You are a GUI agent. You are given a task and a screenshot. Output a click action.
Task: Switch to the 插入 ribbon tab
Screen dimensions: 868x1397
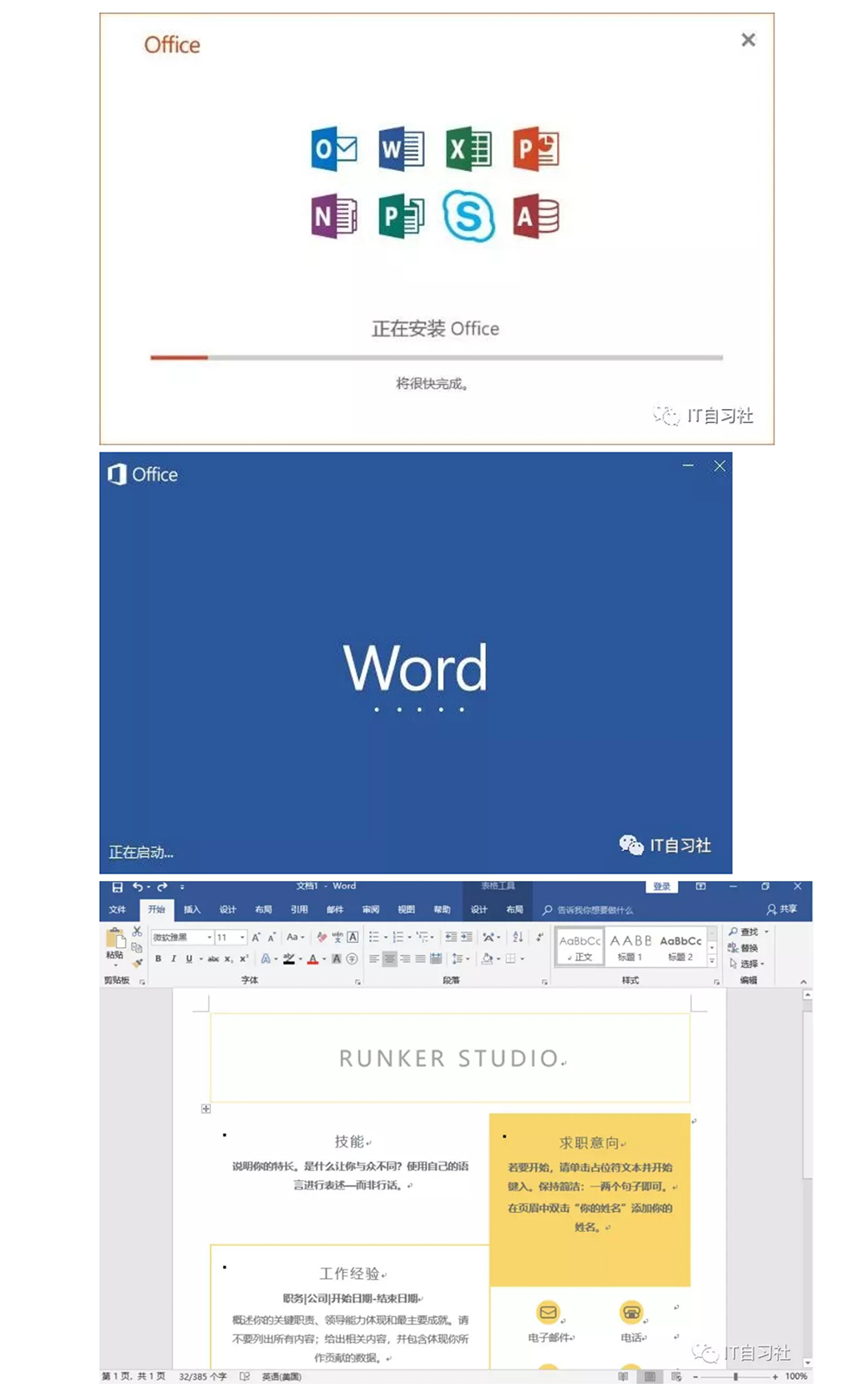[192, 910]
